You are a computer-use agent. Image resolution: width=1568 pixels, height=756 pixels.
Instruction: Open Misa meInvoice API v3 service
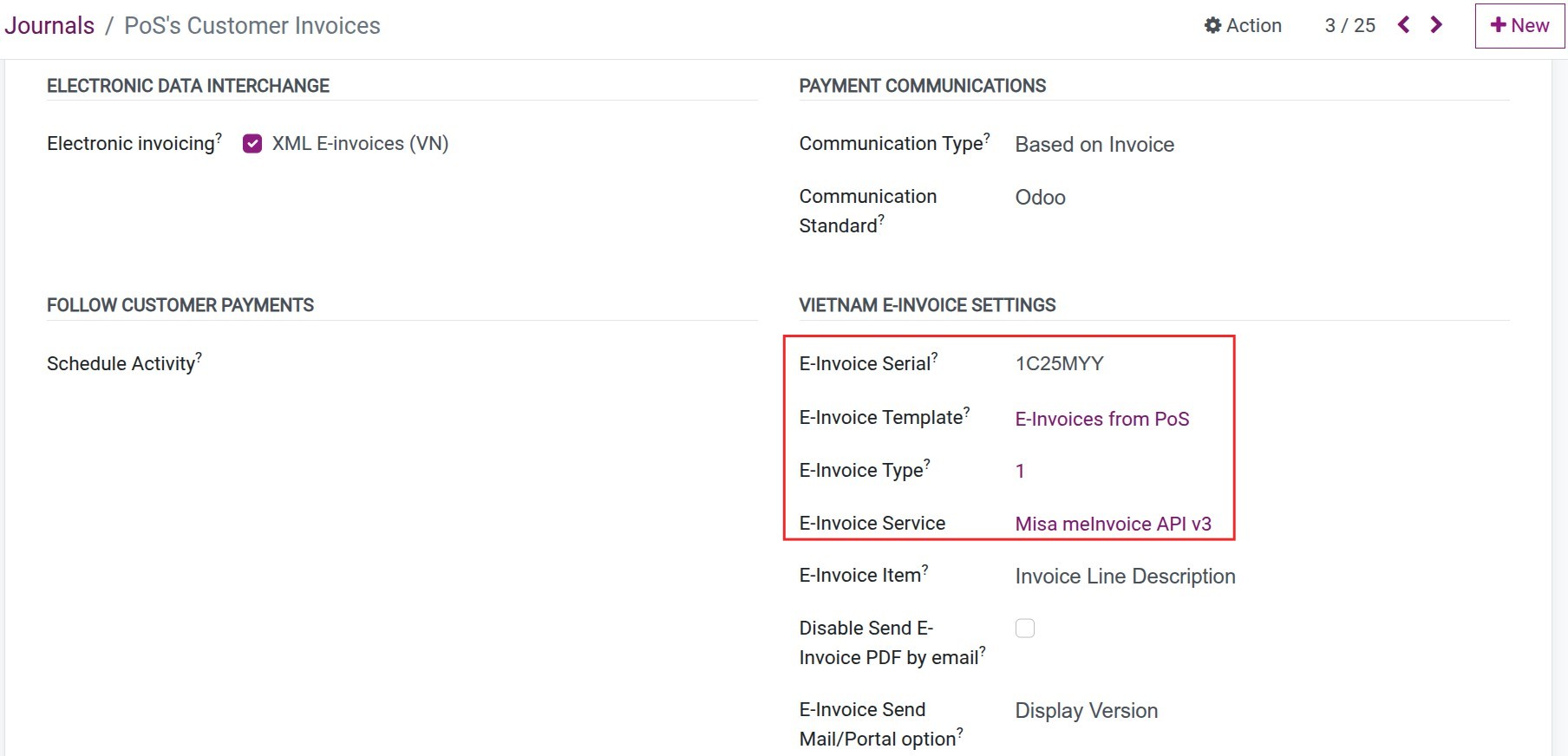1114,524
